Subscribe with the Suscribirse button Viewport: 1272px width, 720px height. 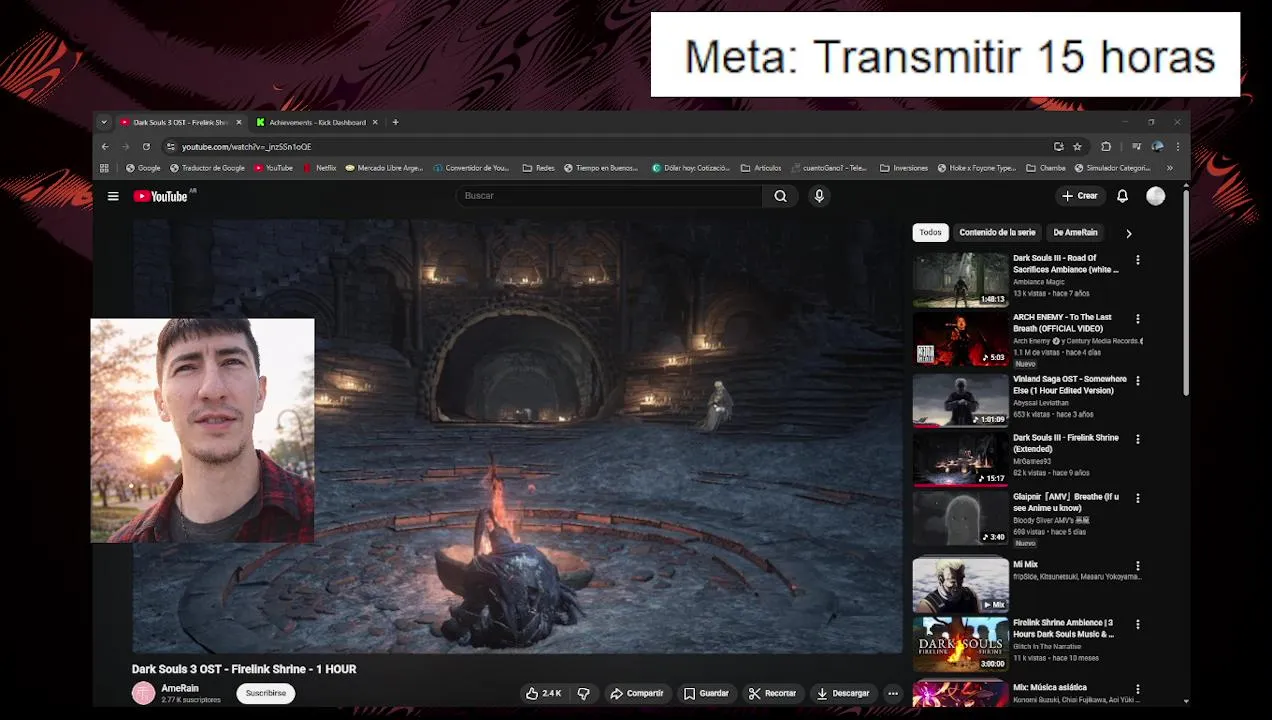point(266,693)
